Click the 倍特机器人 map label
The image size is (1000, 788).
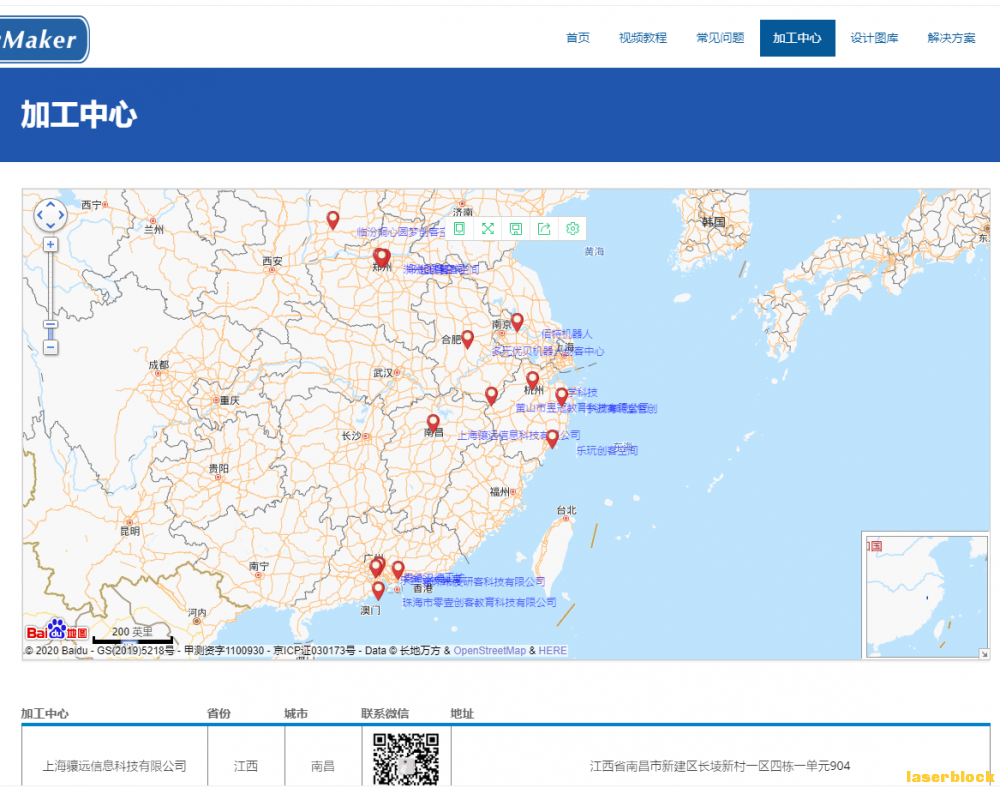tap(567, 333)
